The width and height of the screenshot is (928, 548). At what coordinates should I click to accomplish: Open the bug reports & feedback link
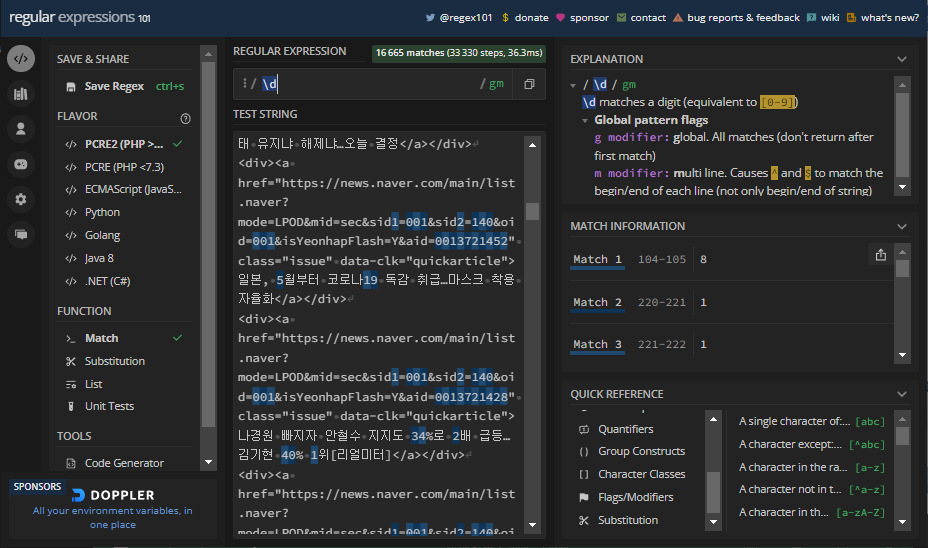pos(743,18)
